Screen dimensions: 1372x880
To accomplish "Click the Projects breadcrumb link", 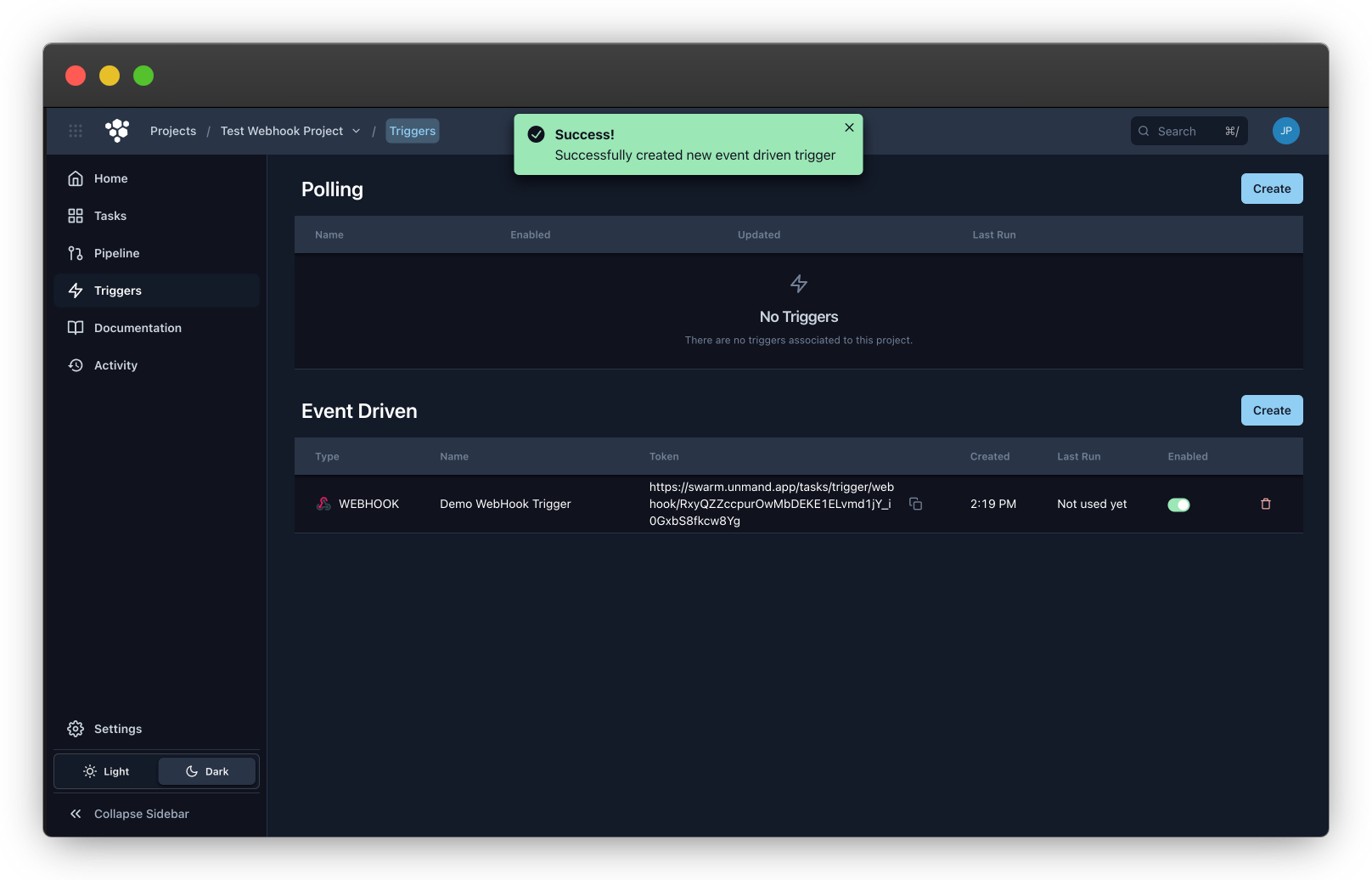I will coord(173,131).
